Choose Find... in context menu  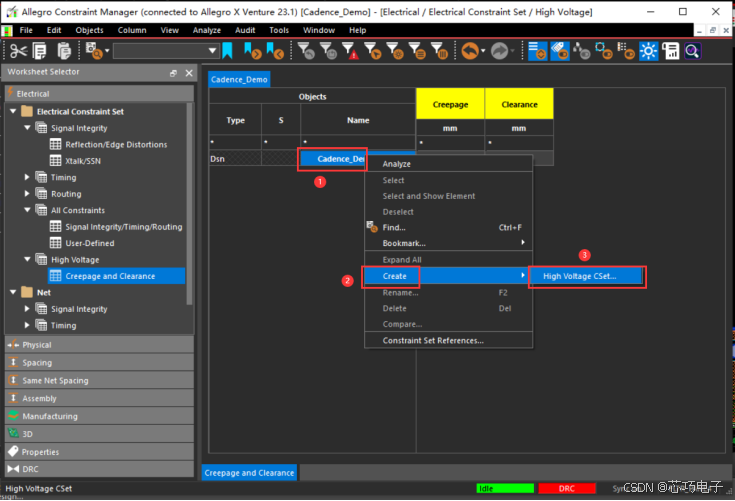click(449, 228)
